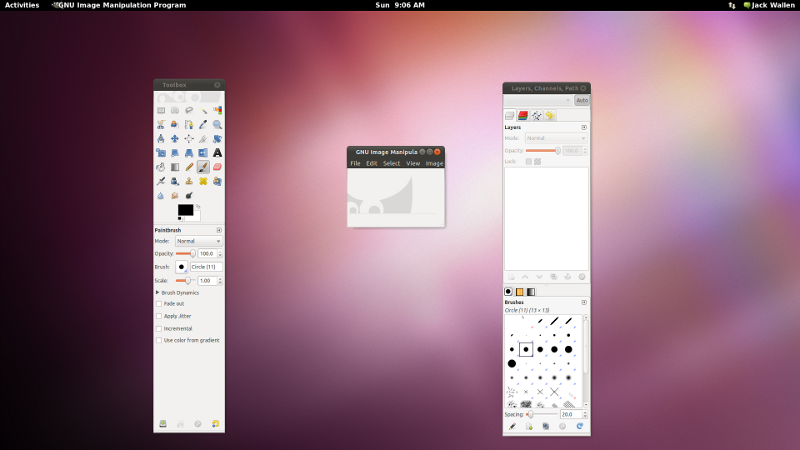800x450 pixels.
Task: Enable the Apply Jitter checkbox
Action: (159, 316)
